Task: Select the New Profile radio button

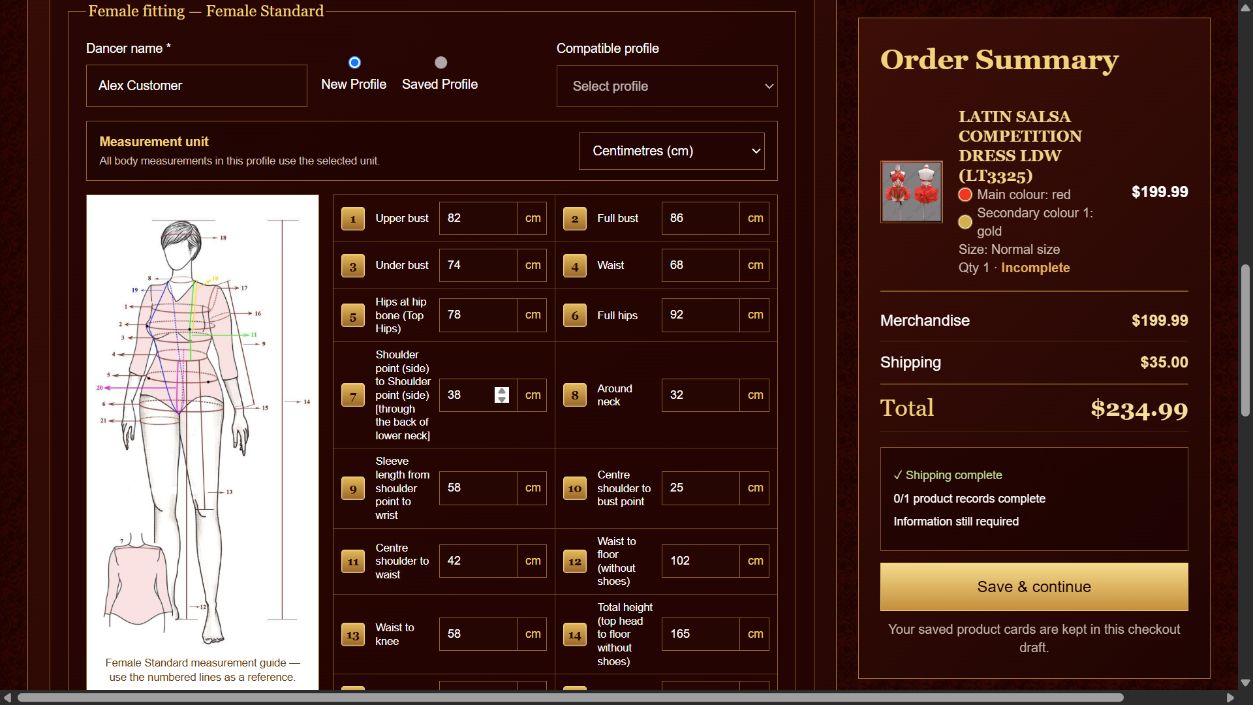Action: [x=354, y=63]
